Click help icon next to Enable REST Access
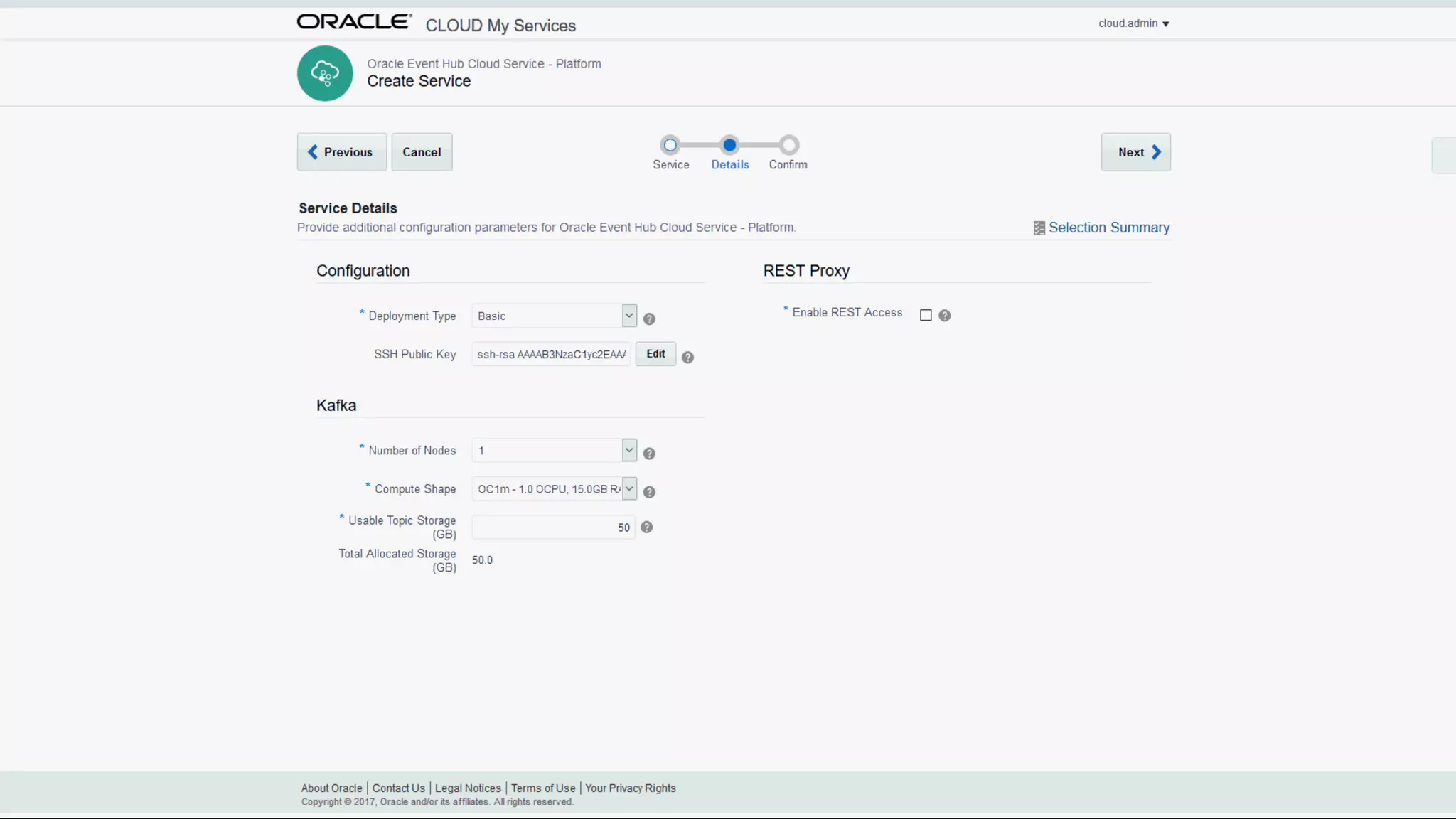Image resolution: width=1456 pixels, height=819 pixels. [944, 316]
